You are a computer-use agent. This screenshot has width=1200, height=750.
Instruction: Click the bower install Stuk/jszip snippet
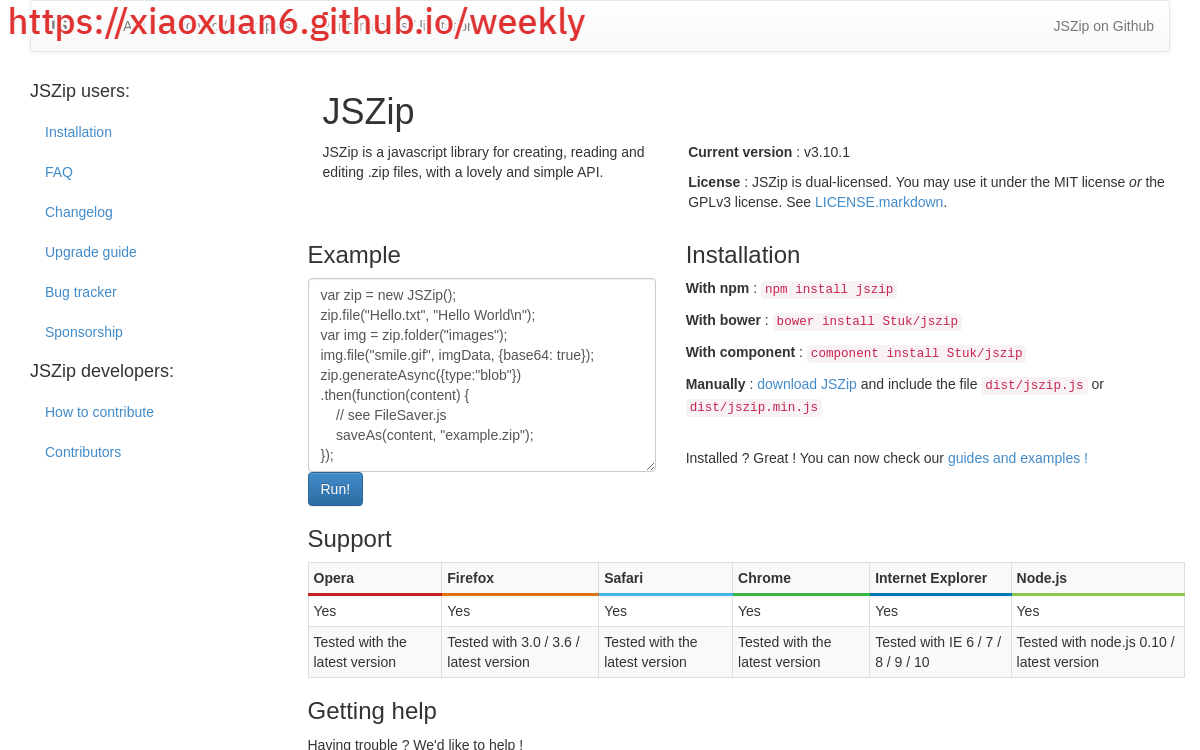tap(867, 322)
